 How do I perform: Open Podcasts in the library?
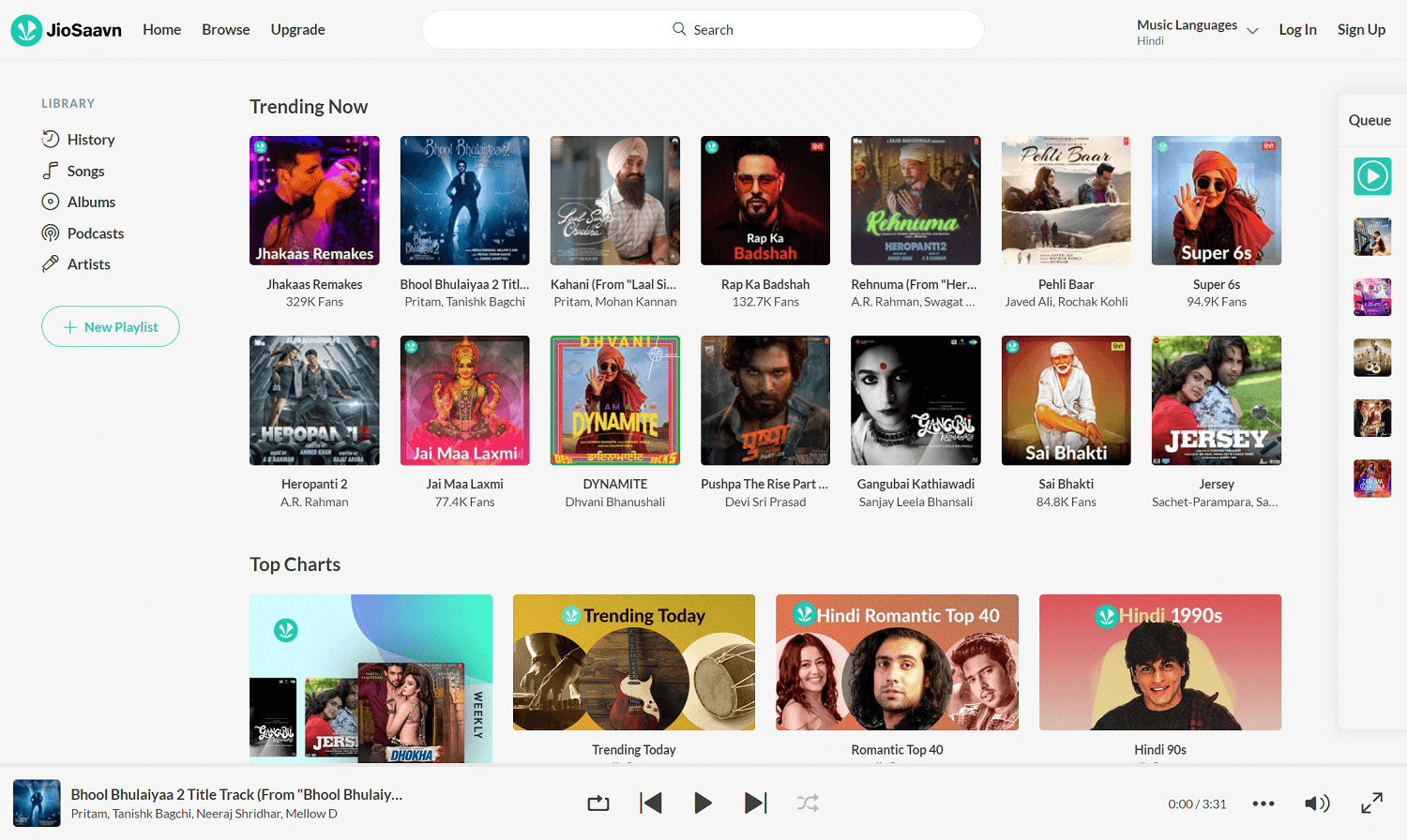tap(83, 233)
